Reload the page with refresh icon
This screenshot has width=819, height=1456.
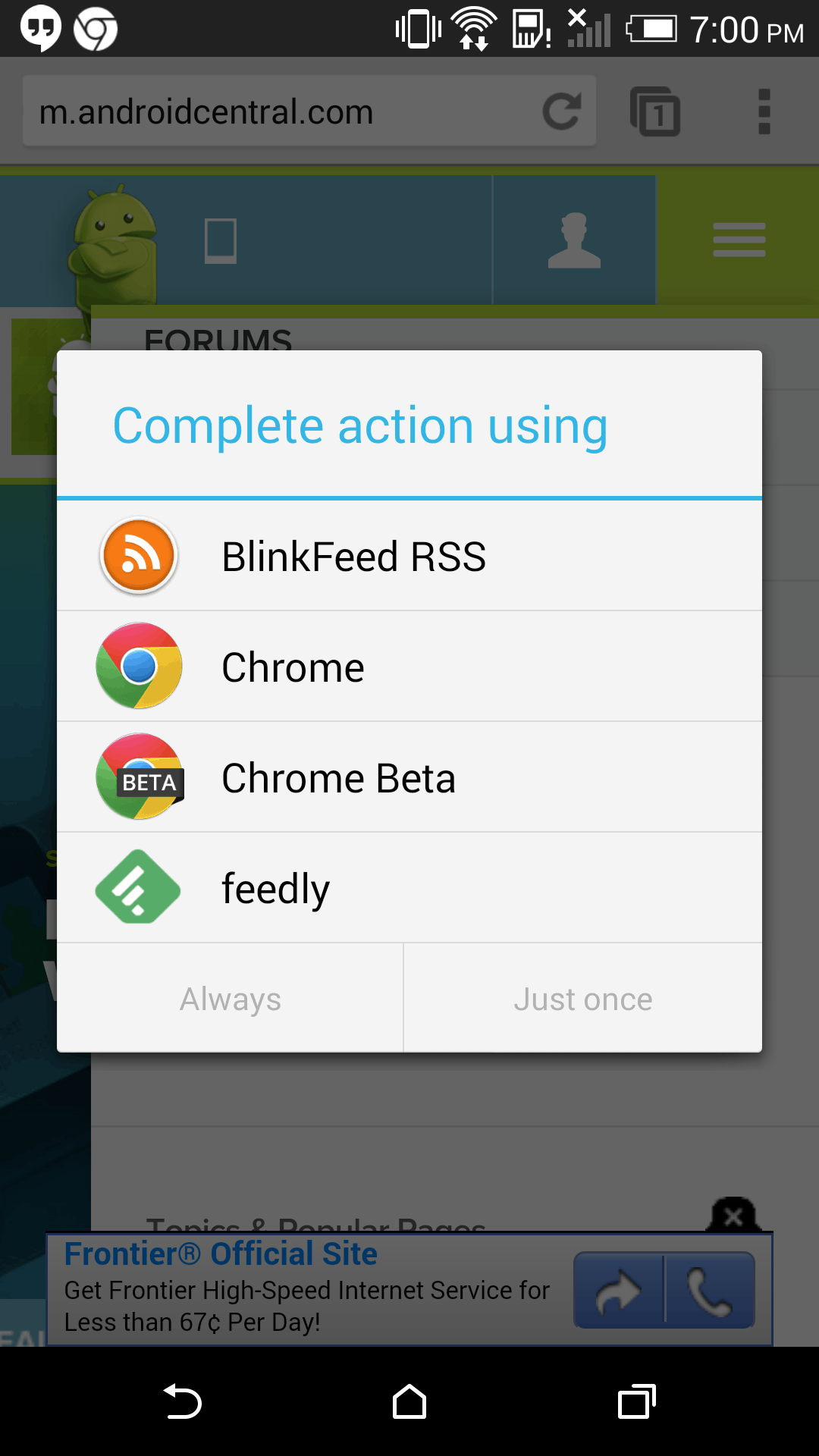(x=562, y=111)
